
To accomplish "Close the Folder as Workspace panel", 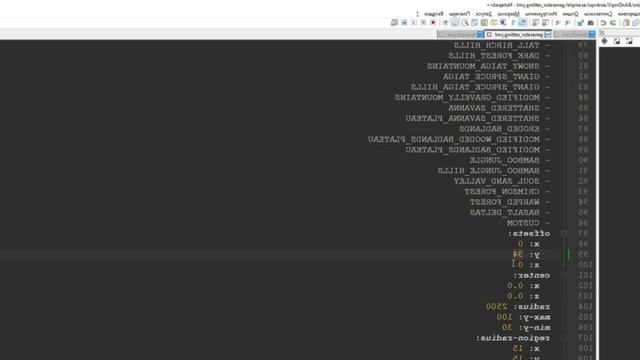I will tap(602, 33).
